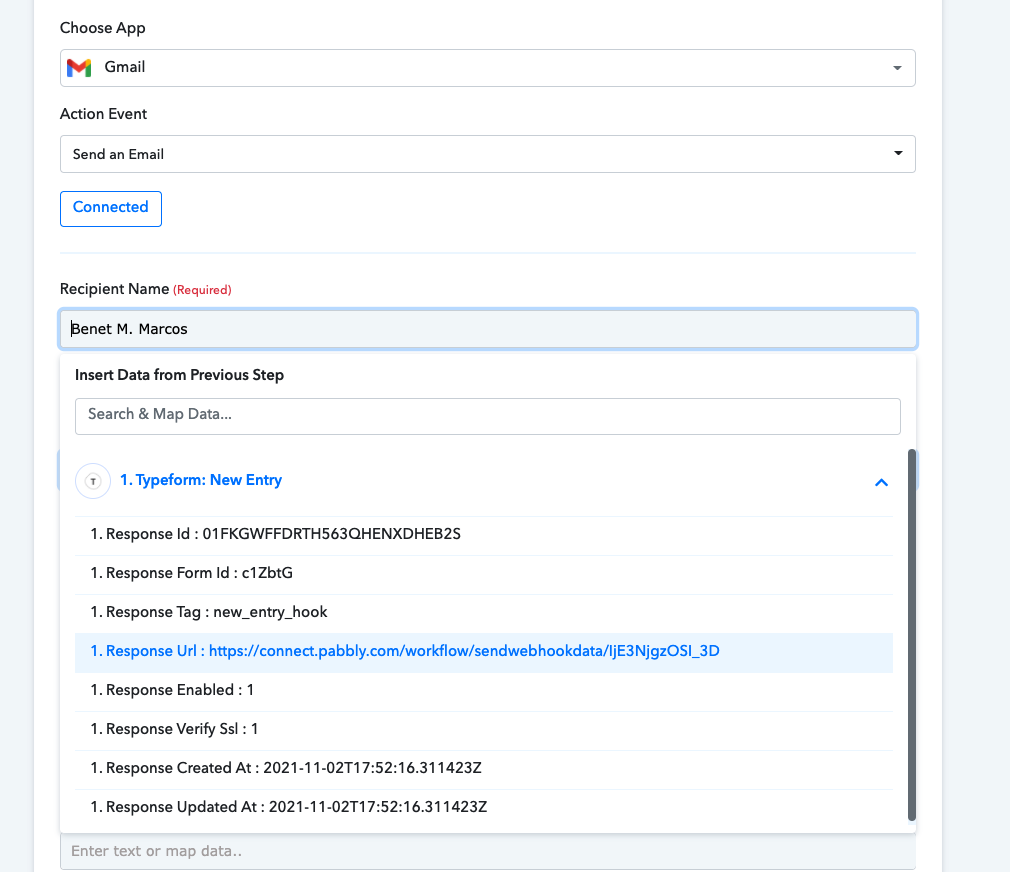The width and height of the screenshot is (1010, 872).
Task: Pick 'Response Verify Ssl : 1' entry
Action: [x=484, y=730]
